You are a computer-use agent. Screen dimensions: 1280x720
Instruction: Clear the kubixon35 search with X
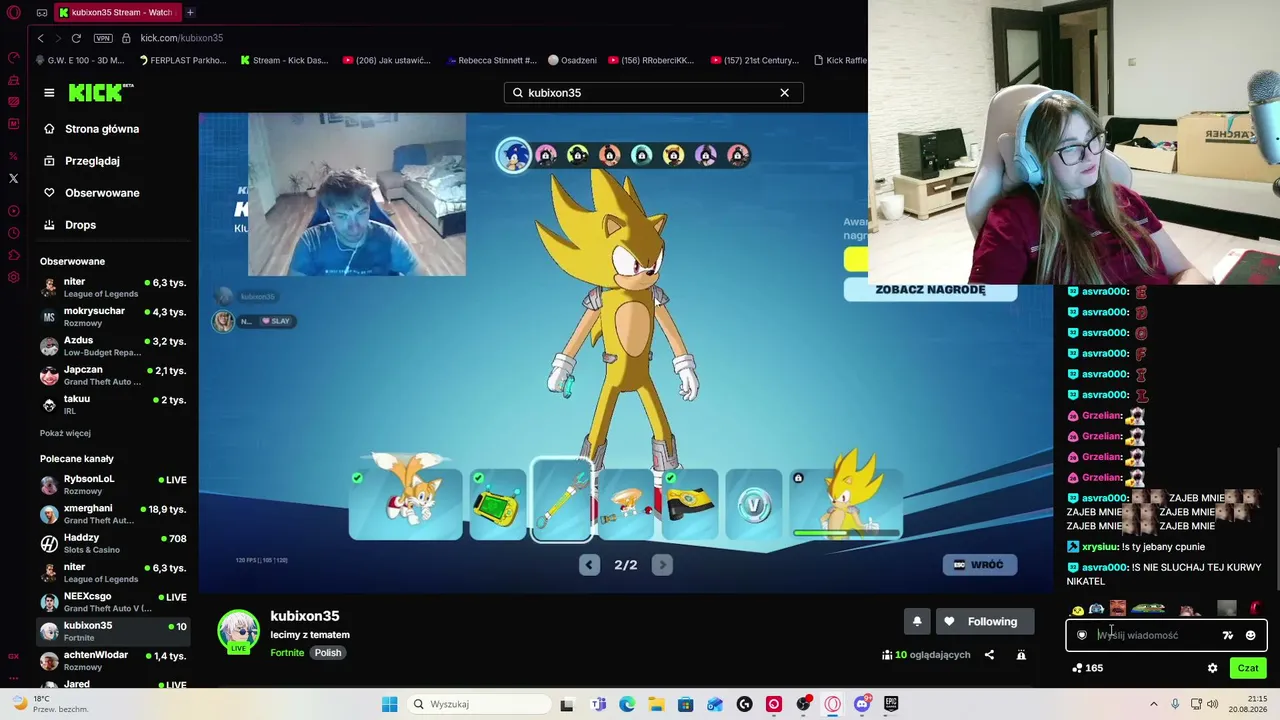click(x=784, y=93)
